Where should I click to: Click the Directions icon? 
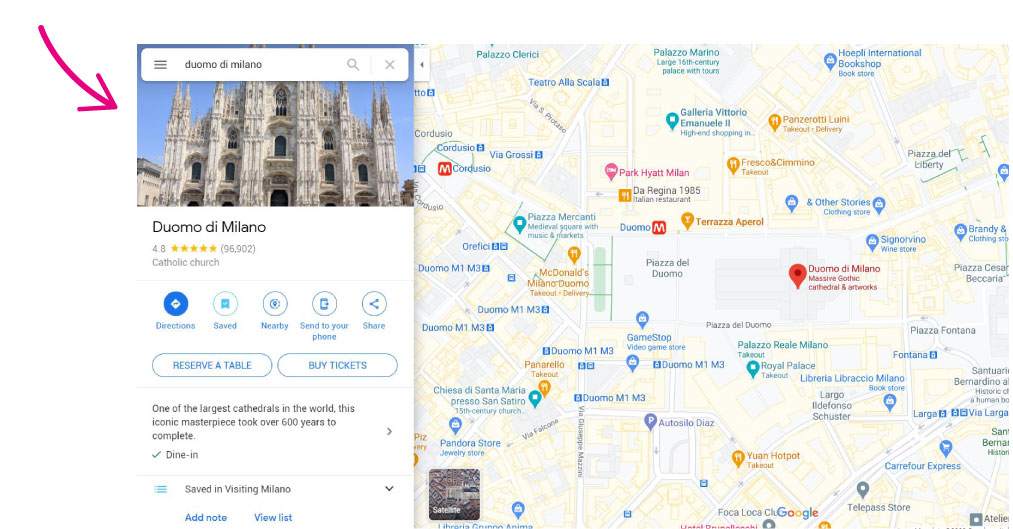tap(175, 304)
